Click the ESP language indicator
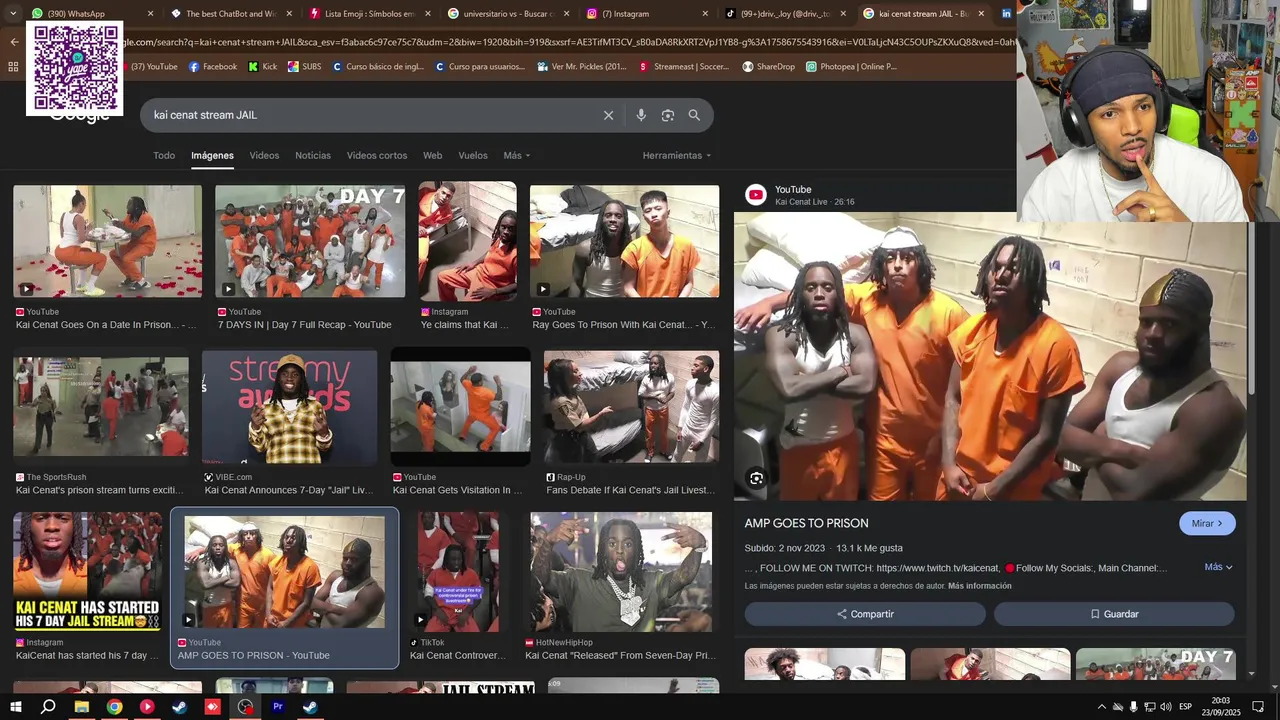This screenshot has width=1280, height=720. (x=1186, y=707)
